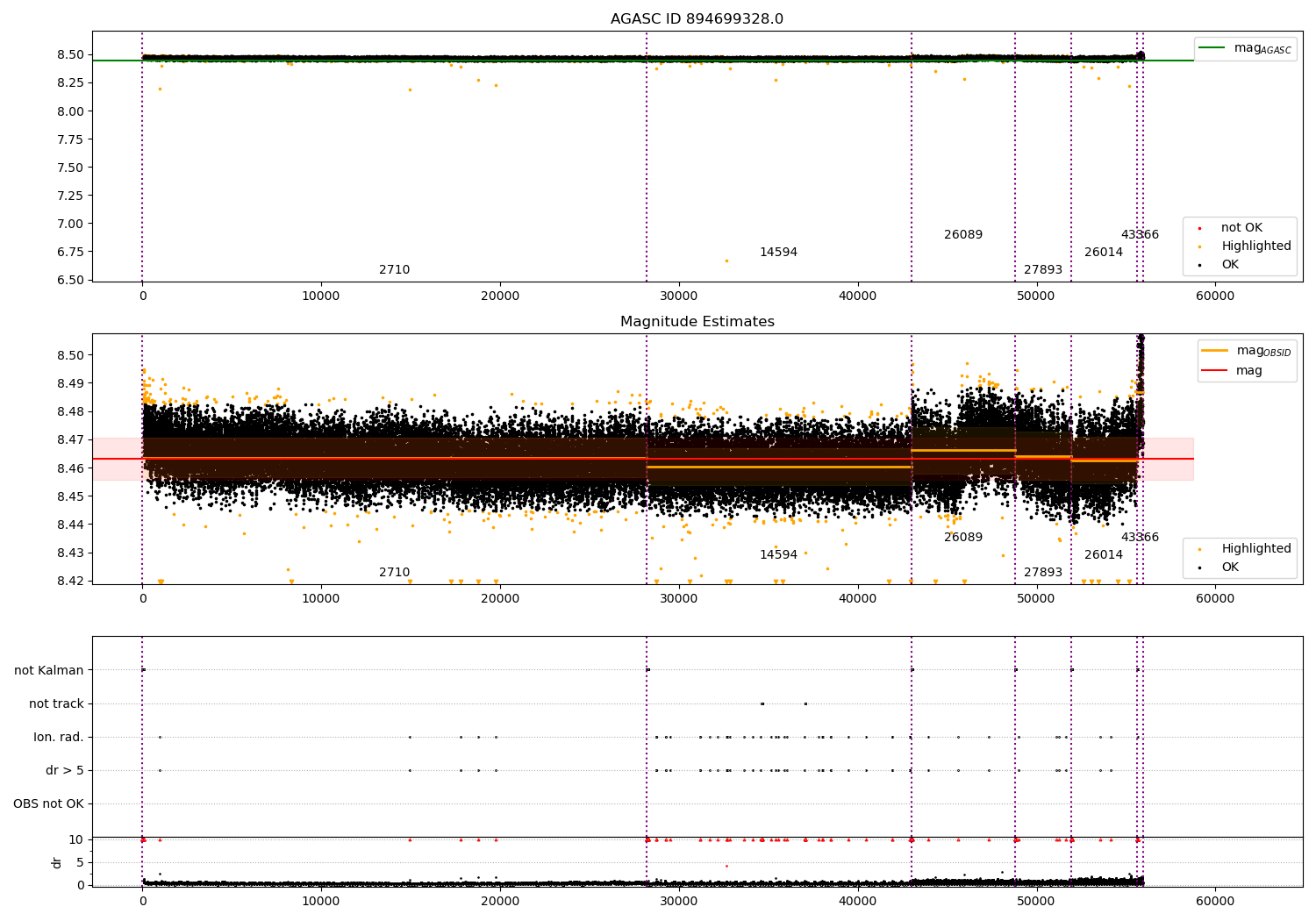Click 'OK' legend entry in Magnitude Estimates plot

coord(1230,568)
